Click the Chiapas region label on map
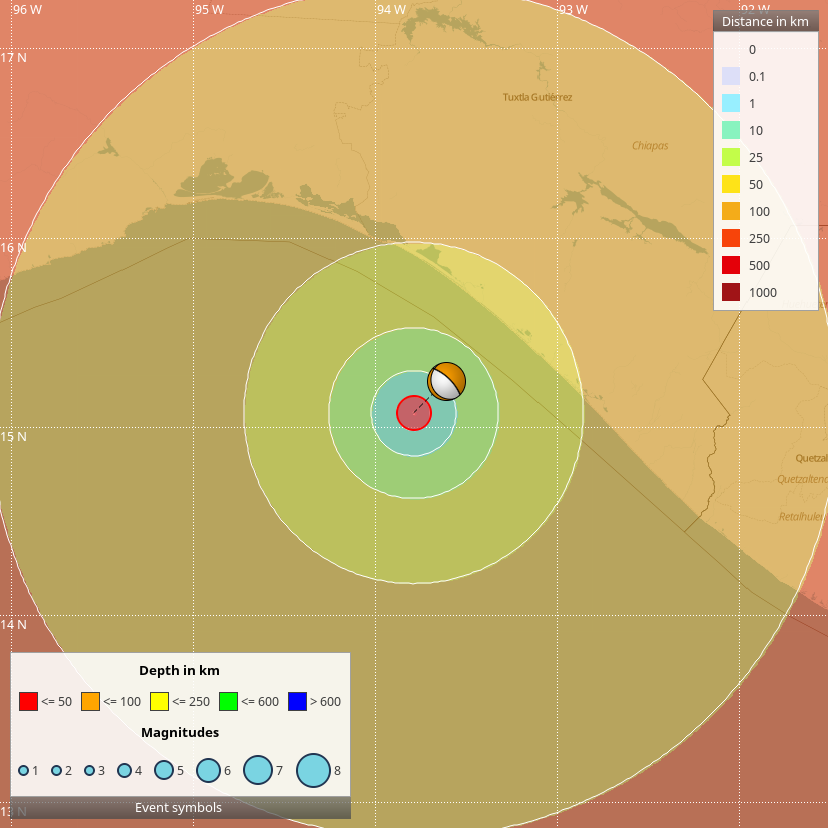The width and height of the screenshot is (828, 828). click(x=650, y=146)
